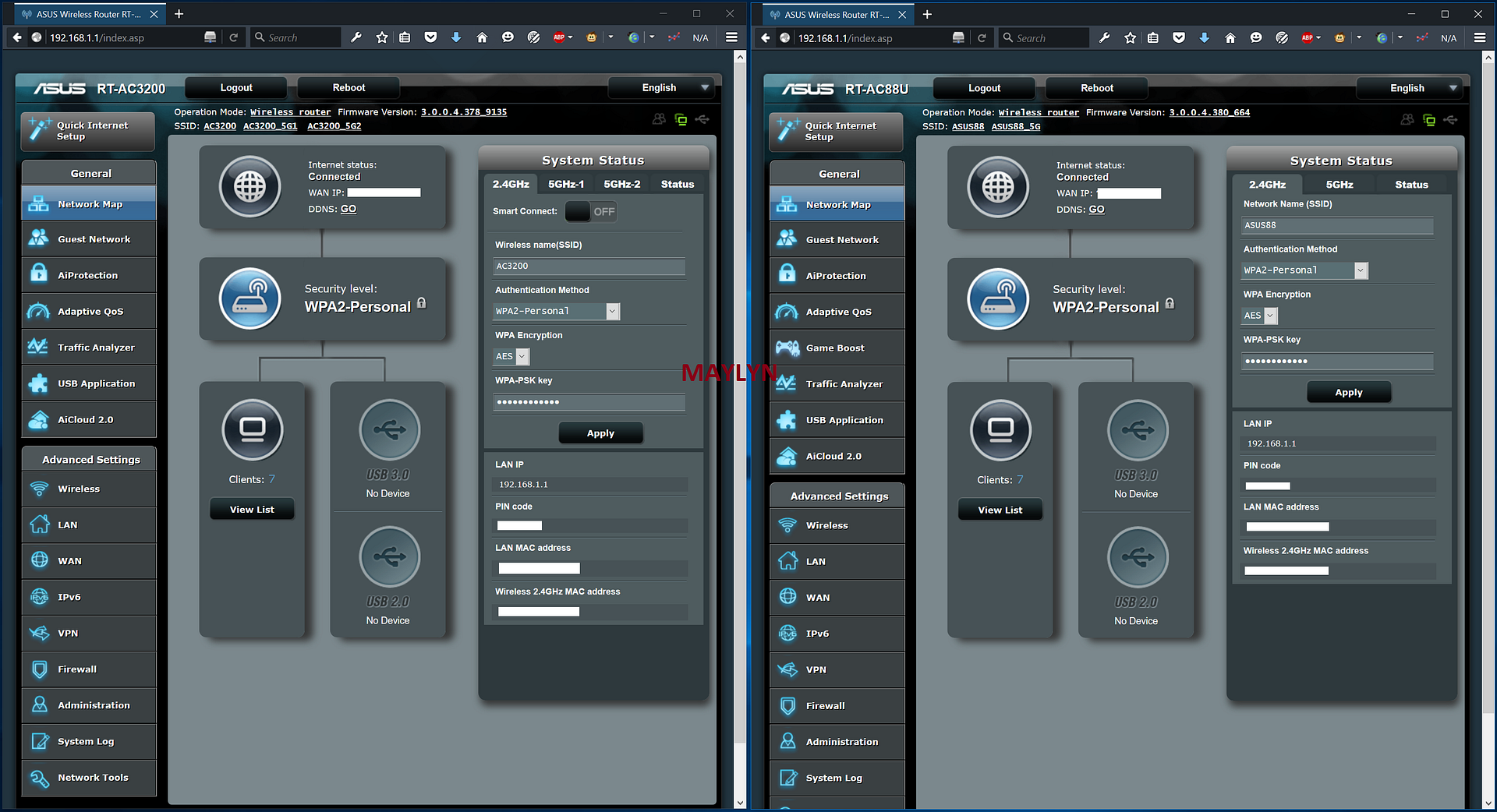Open English language dropdown in RT-AC3200
Viewport: 1497px width, 812px height.
coord(660,88)
